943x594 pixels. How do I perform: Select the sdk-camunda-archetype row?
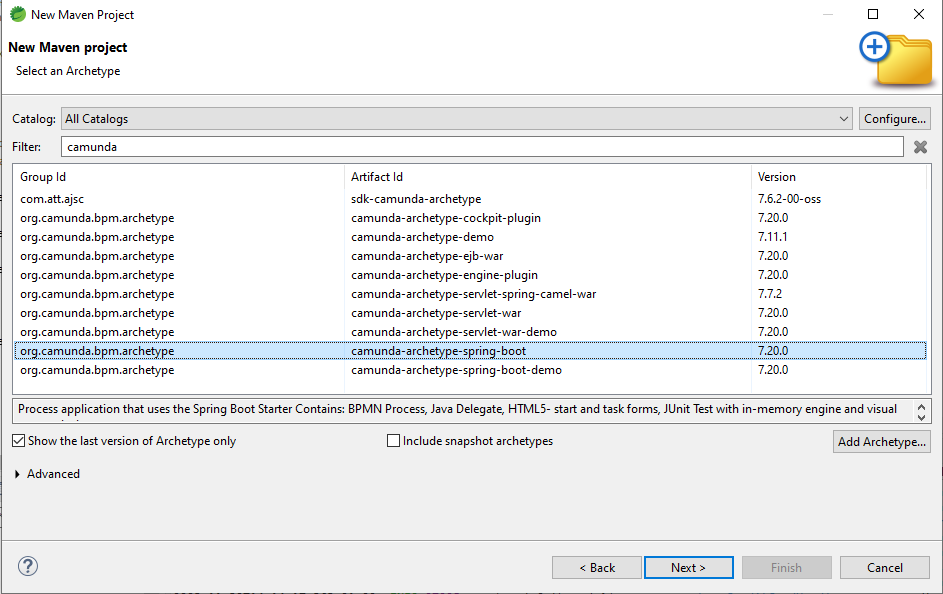pyautogui.click(x=470, y=199)
